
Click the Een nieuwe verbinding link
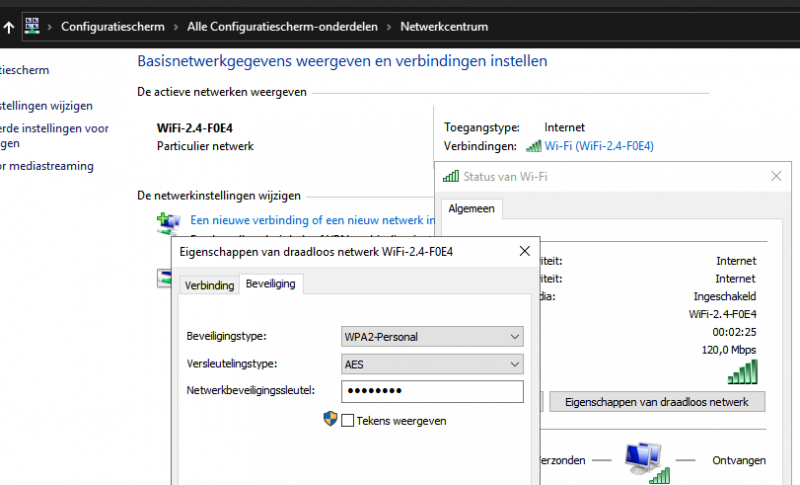(x=312, y=220)
